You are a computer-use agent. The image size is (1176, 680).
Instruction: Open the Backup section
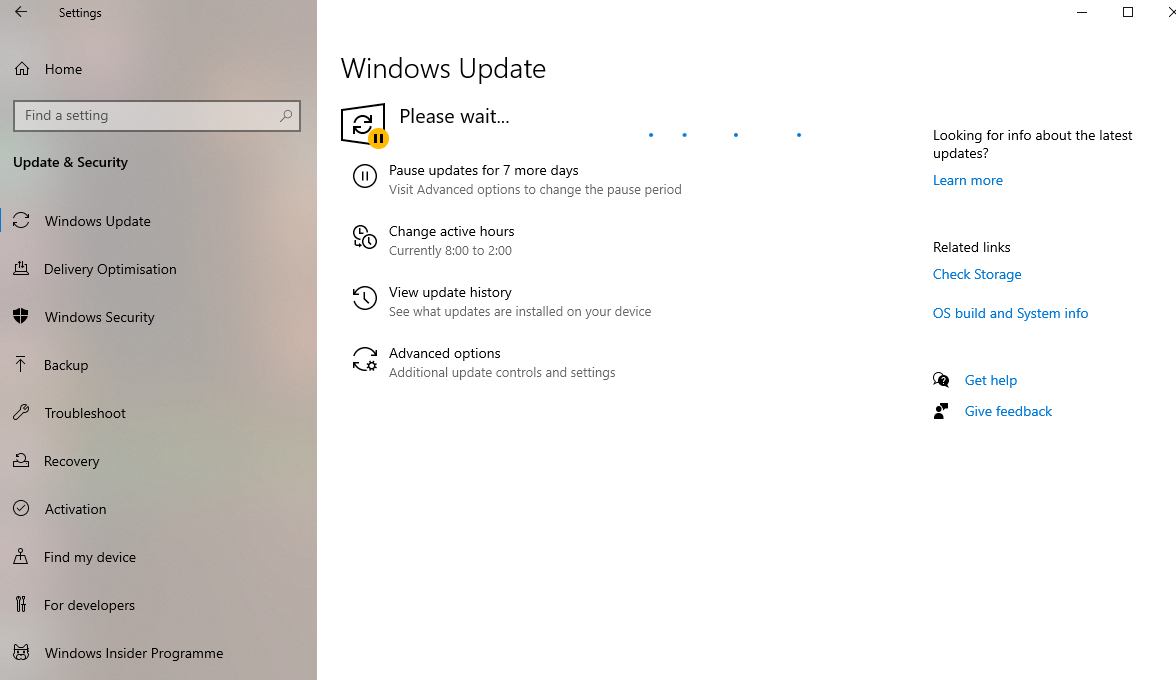click(66, 365)
